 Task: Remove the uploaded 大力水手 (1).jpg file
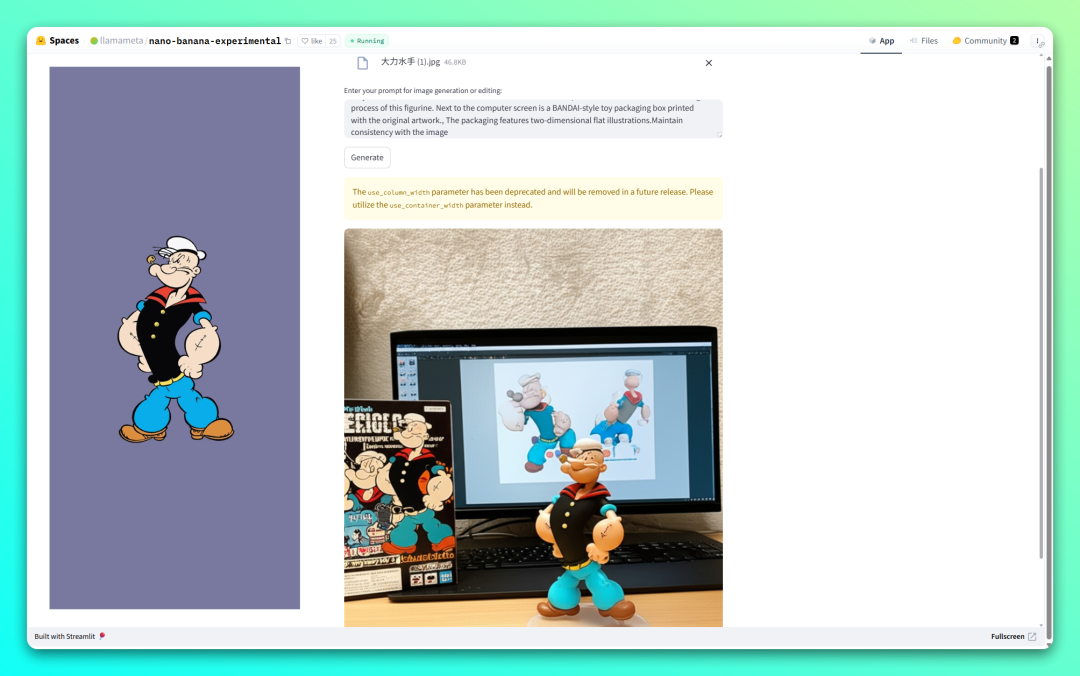pos(709,63)
